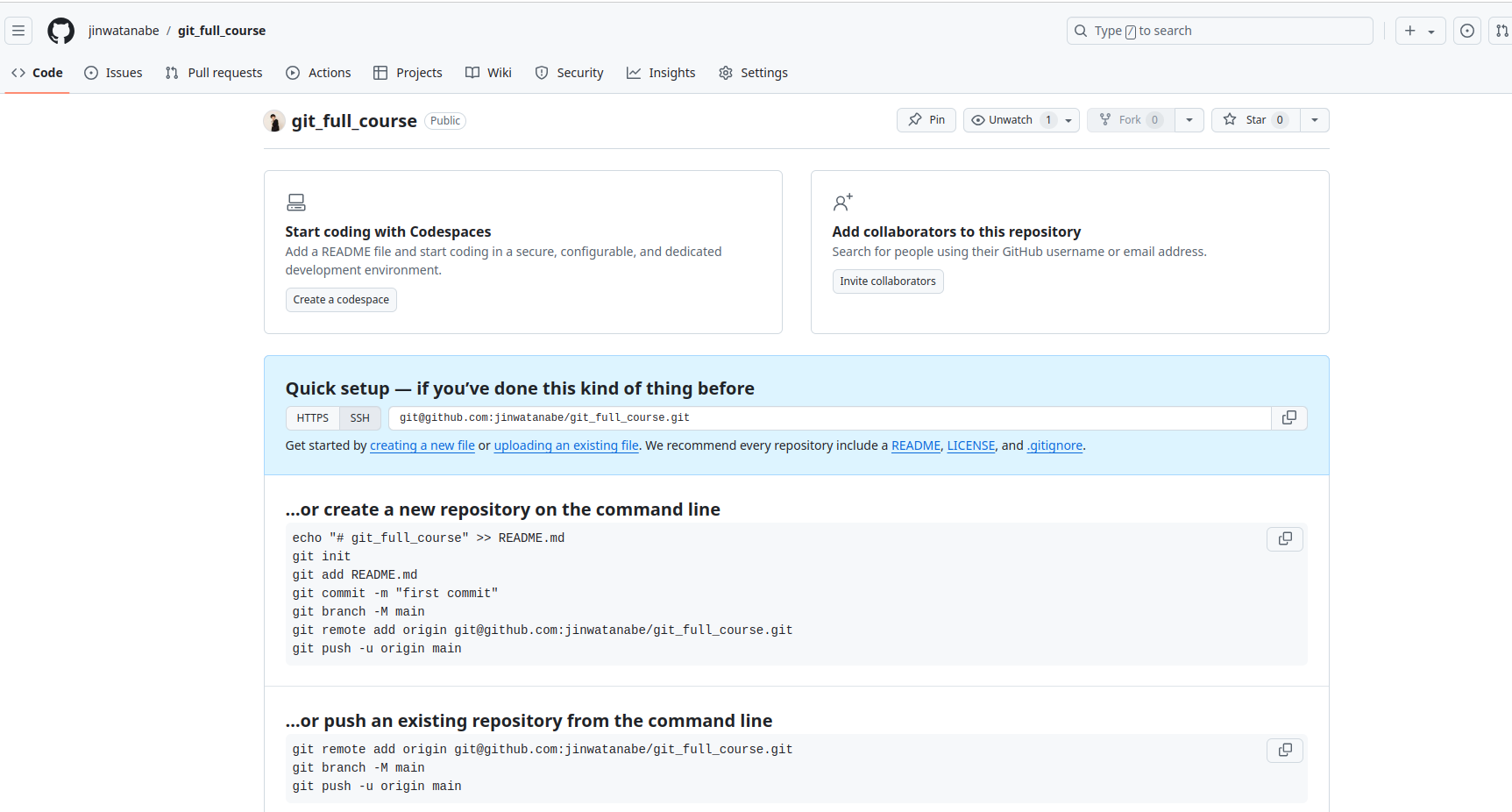Switch to the Security tab
The image size is (1512, 812).
[x=569, y=73]
